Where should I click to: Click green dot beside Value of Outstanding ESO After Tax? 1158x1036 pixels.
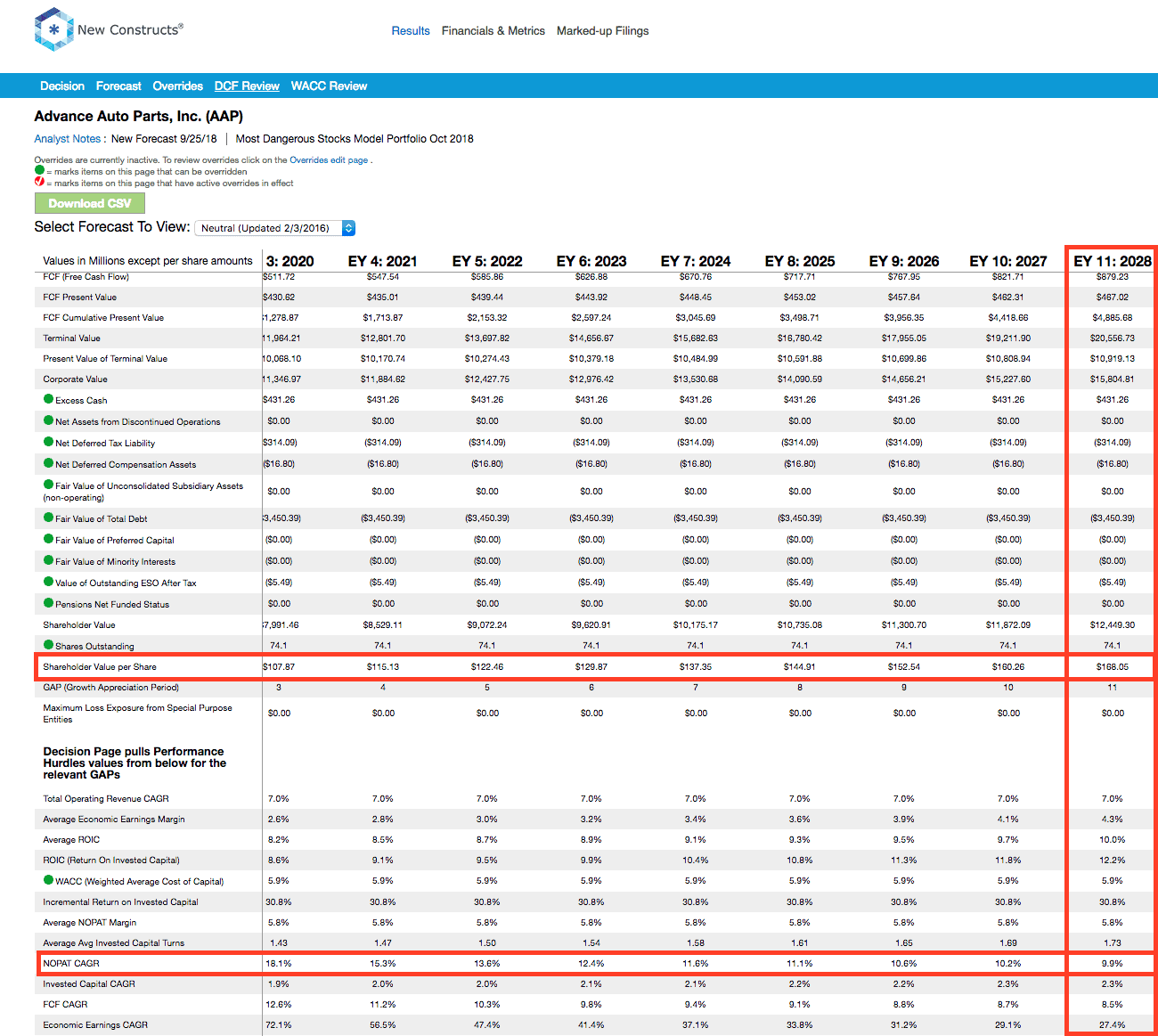click(49, 582)
